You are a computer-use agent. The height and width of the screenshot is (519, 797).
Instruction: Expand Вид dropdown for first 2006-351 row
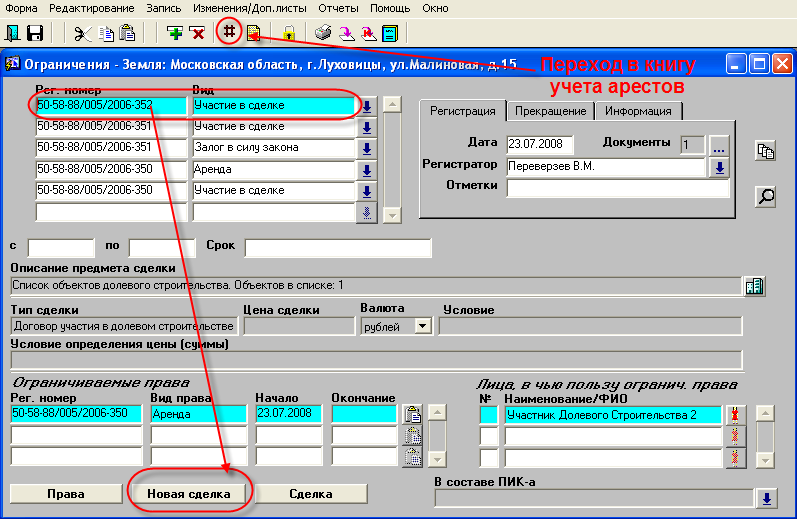tap(367, 128)
